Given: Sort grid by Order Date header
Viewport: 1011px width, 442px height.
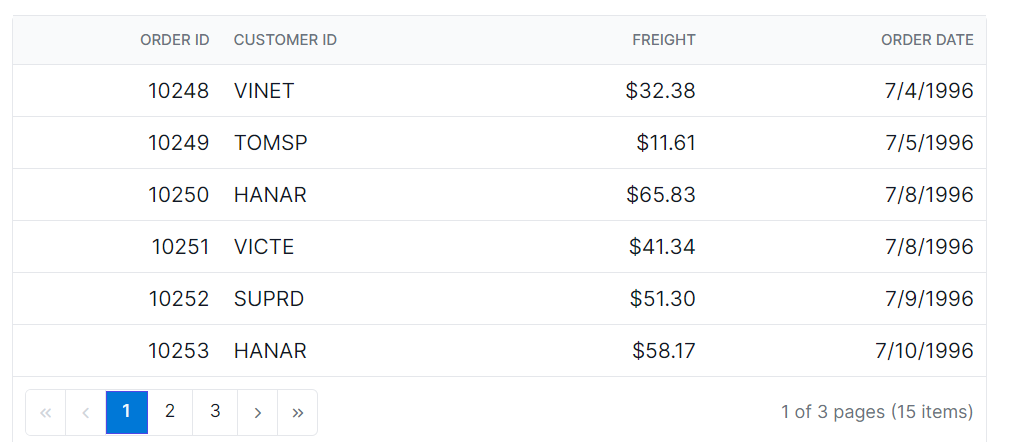Looking at the screenshot, I should (926, 40).
